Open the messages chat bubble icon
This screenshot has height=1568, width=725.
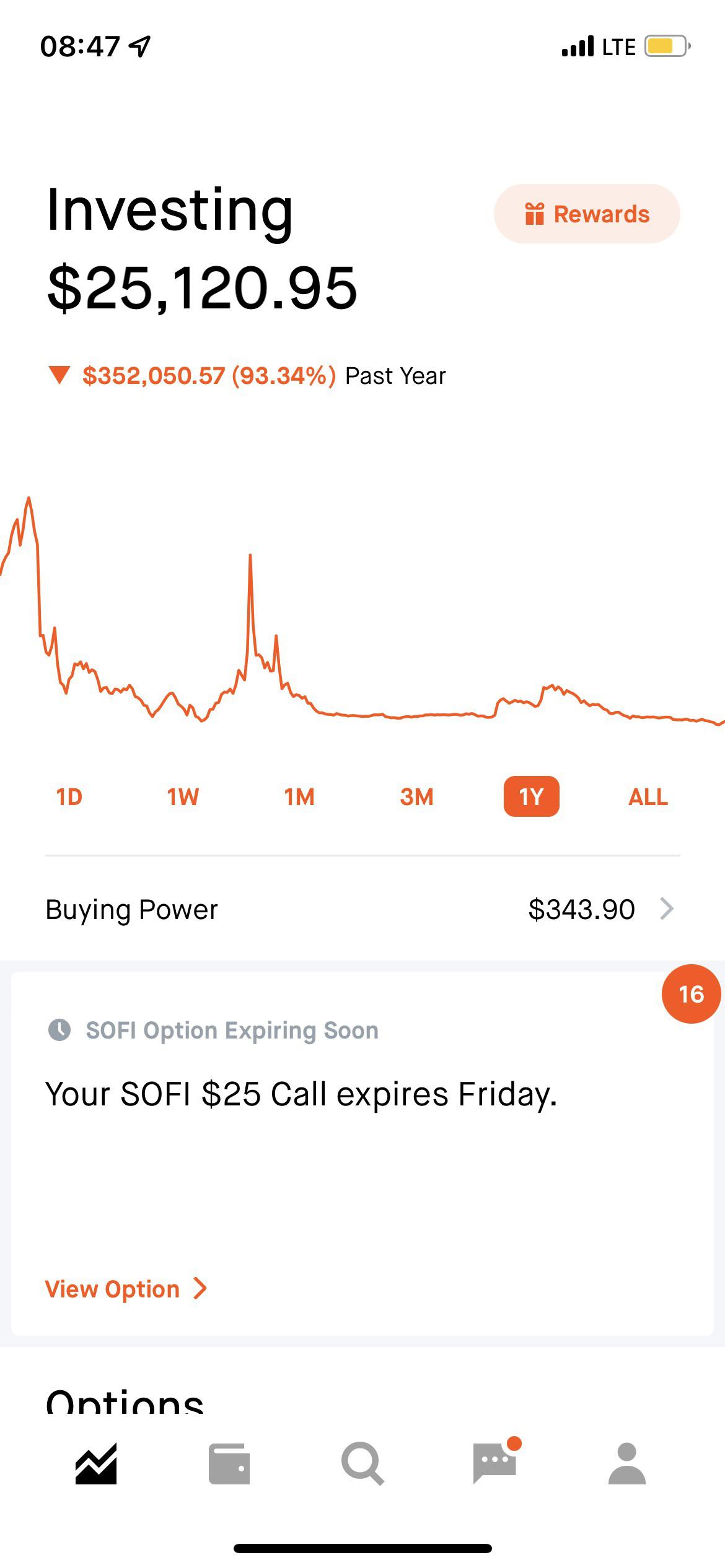pyautogui.click(x=494, y=1463)
